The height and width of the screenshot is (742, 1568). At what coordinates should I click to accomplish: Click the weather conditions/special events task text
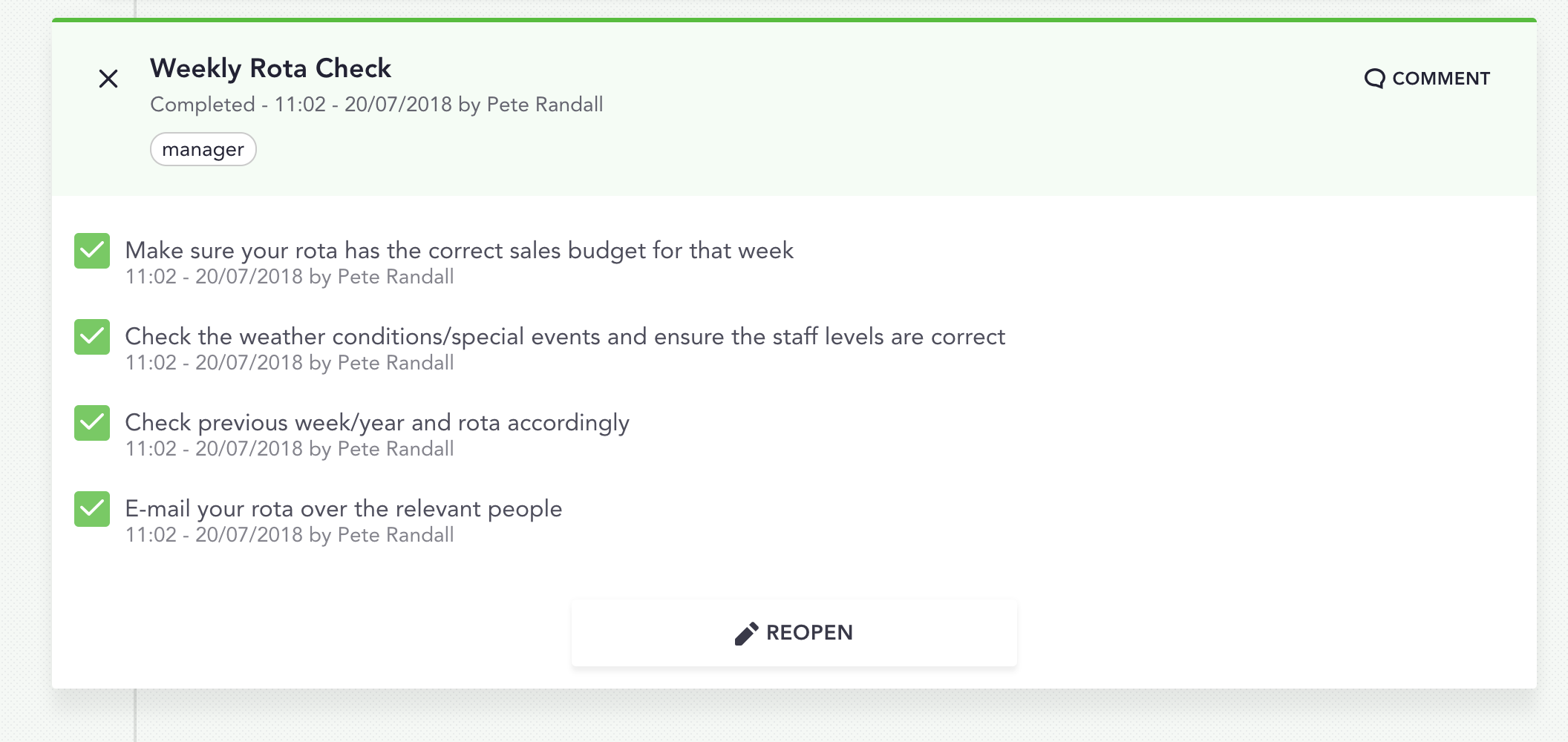click(564, 337)
